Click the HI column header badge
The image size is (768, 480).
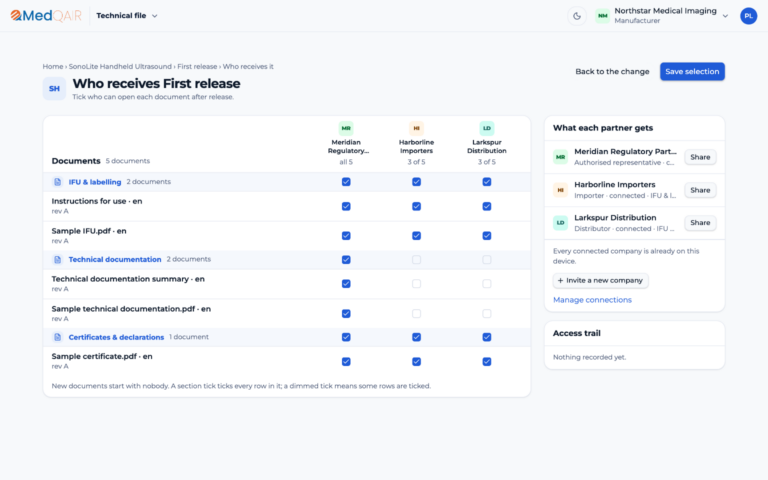416,128
